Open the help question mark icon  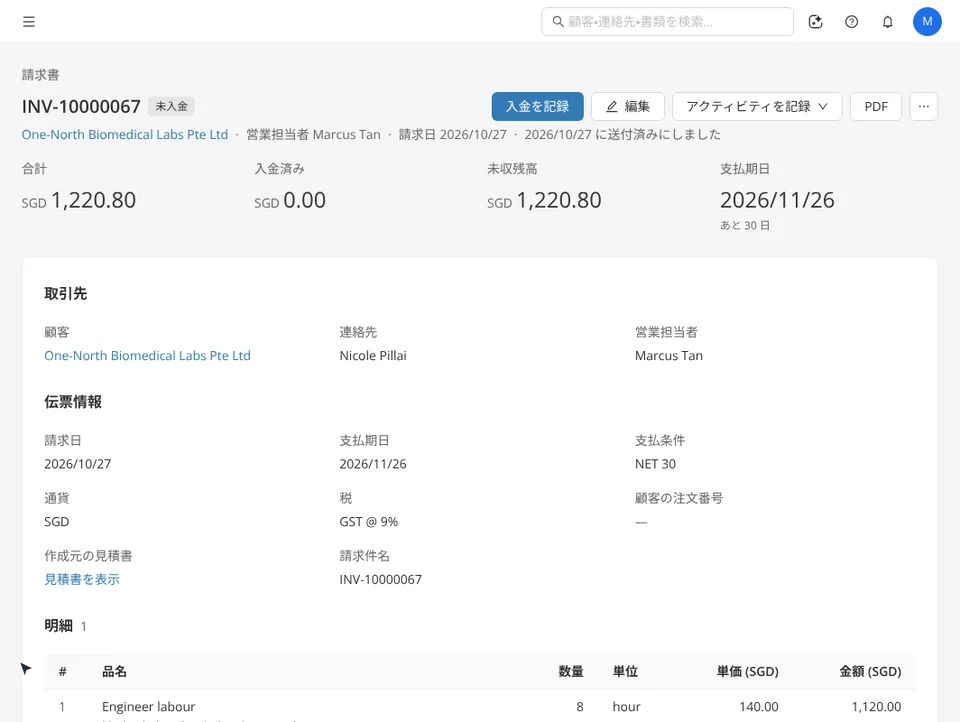pyautogui.click(x=852, y=22)
